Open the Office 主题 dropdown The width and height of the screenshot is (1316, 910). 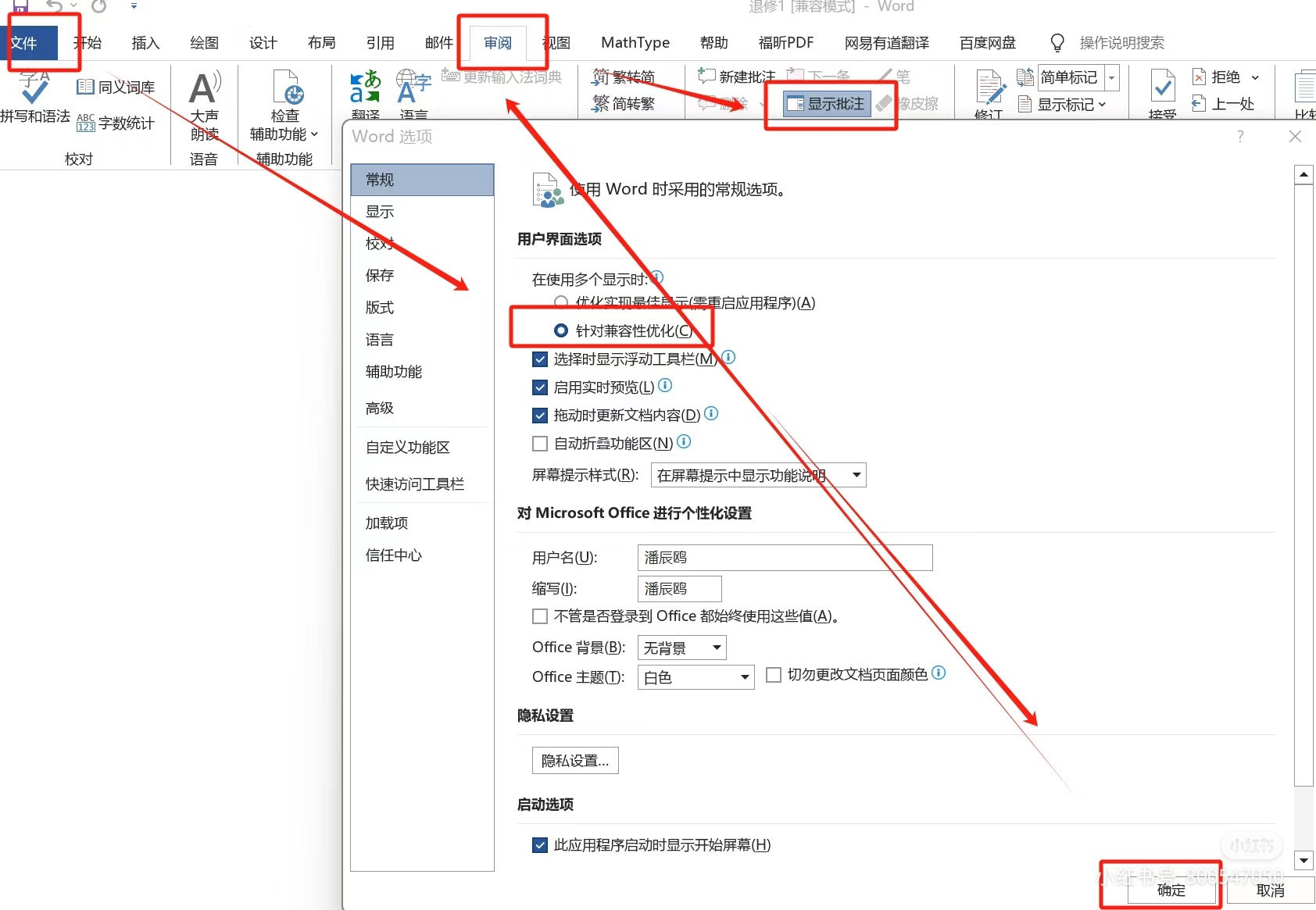tap(696, 677)
